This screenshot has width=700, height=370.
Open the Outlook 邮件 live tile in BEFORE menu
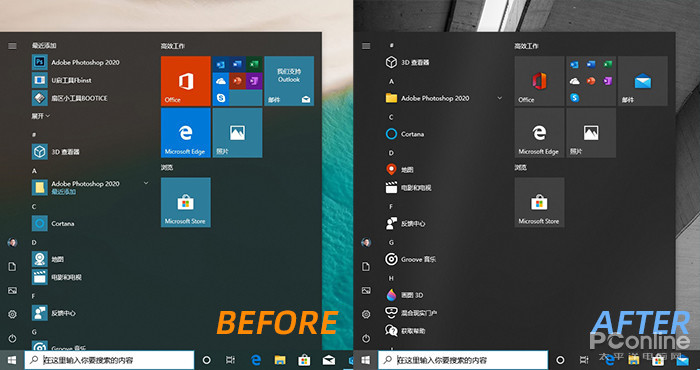[x=289, y=81]
